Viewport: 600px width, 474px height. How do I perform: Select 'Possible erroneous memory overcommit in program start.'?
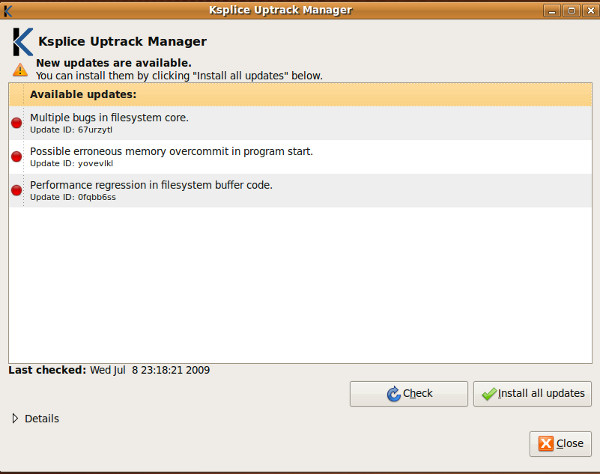300,156
